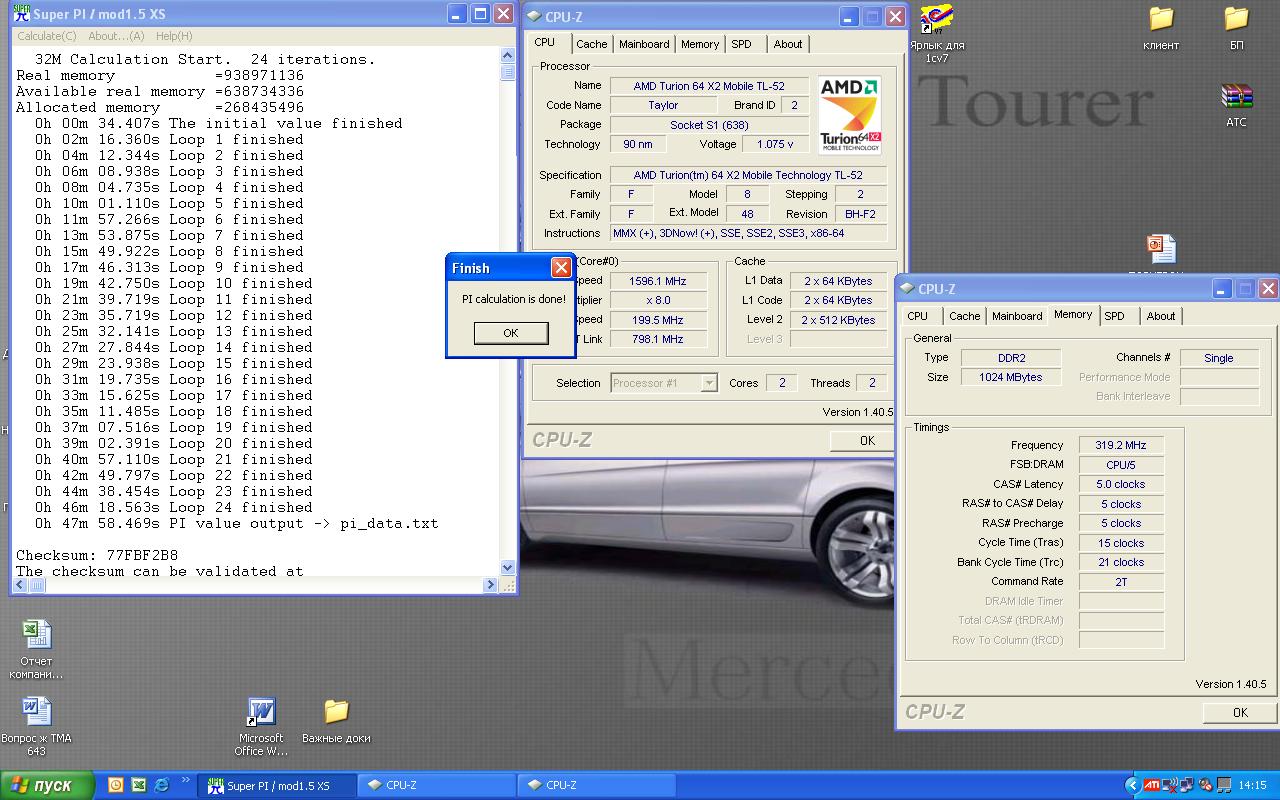
Task: Click the Checksum: 77FBF2B8 line
Action: [97, 555]
